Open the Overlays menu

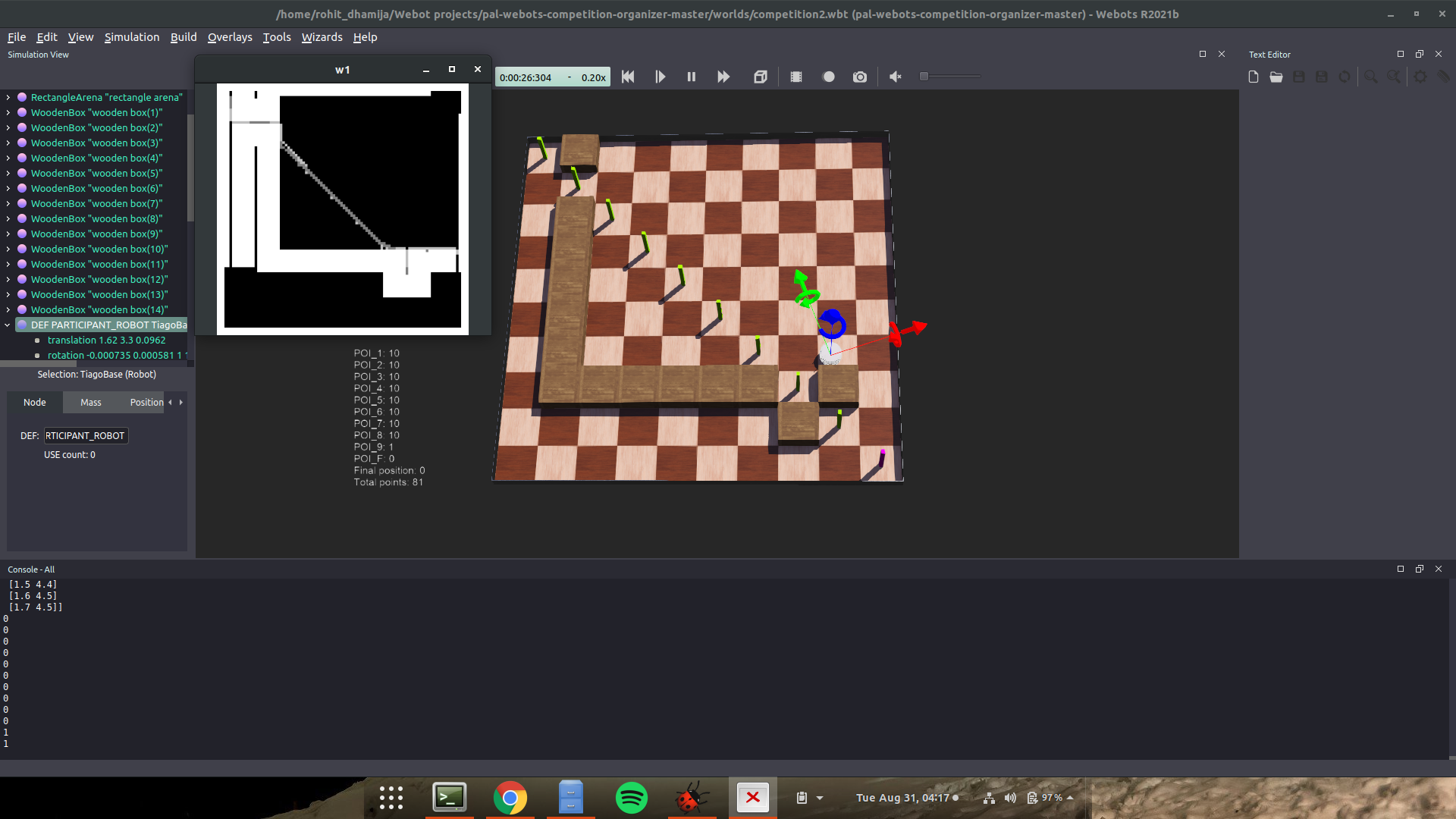[x=230, y=37]
